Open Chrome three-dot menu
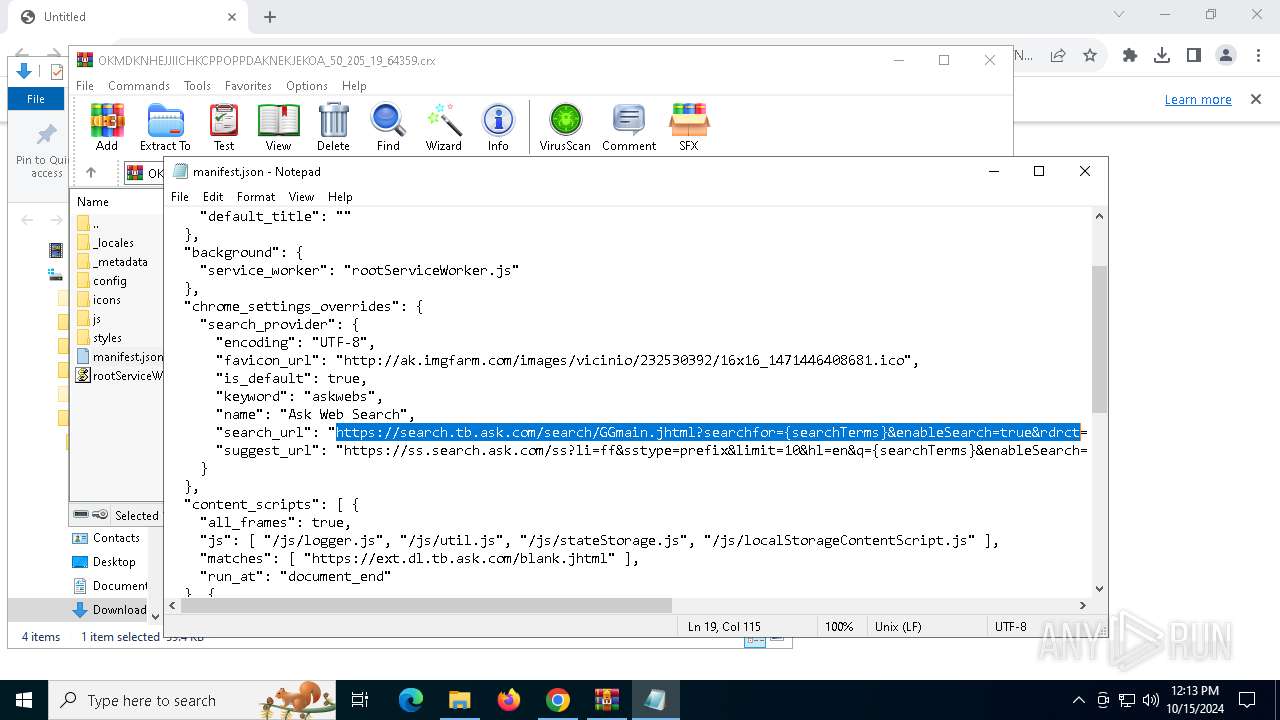 point(1257,56)
